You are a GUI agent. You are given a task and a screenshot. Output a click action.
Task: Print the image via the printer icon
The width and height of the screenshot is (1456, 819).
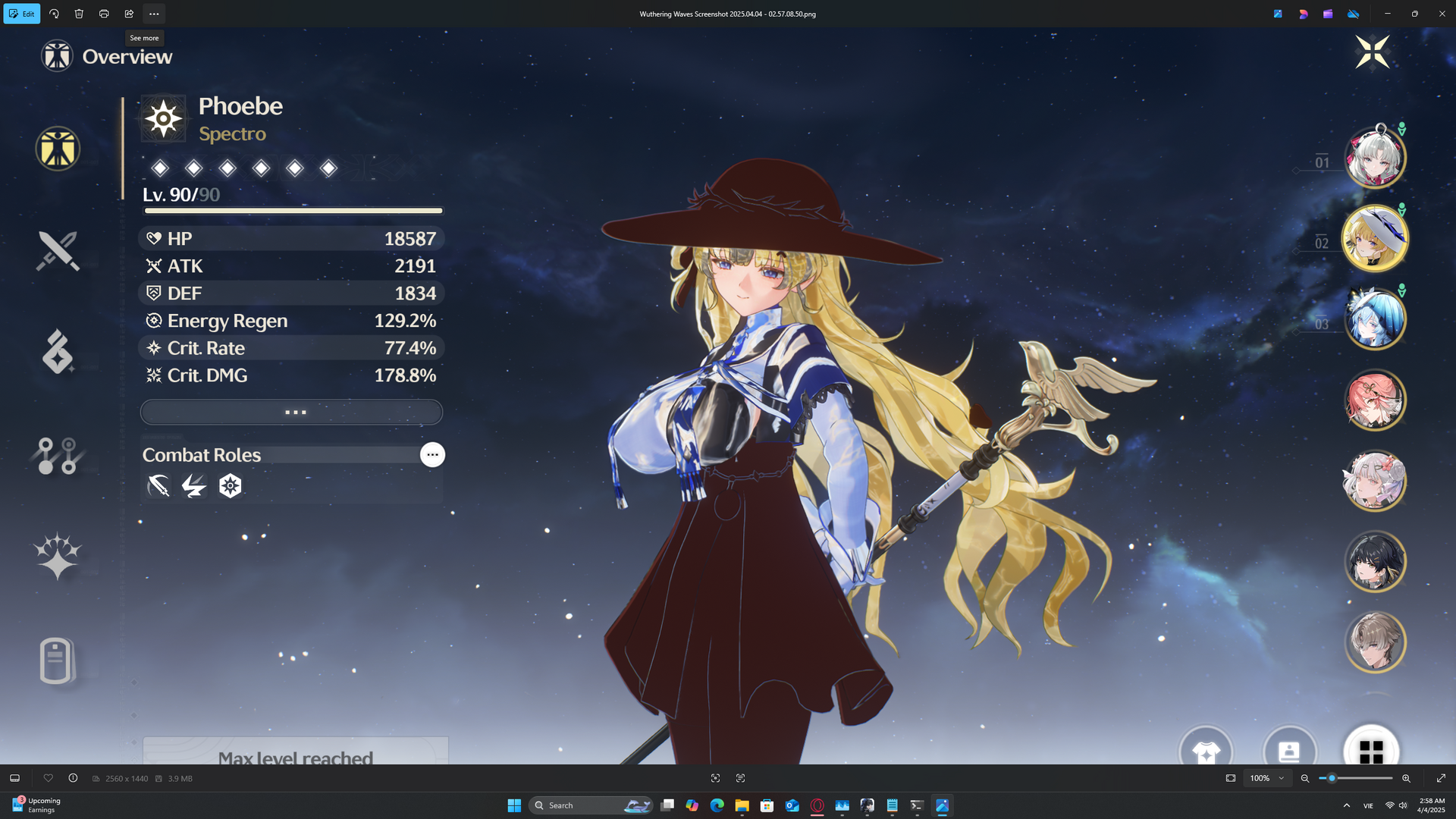[x=104, y=14]
